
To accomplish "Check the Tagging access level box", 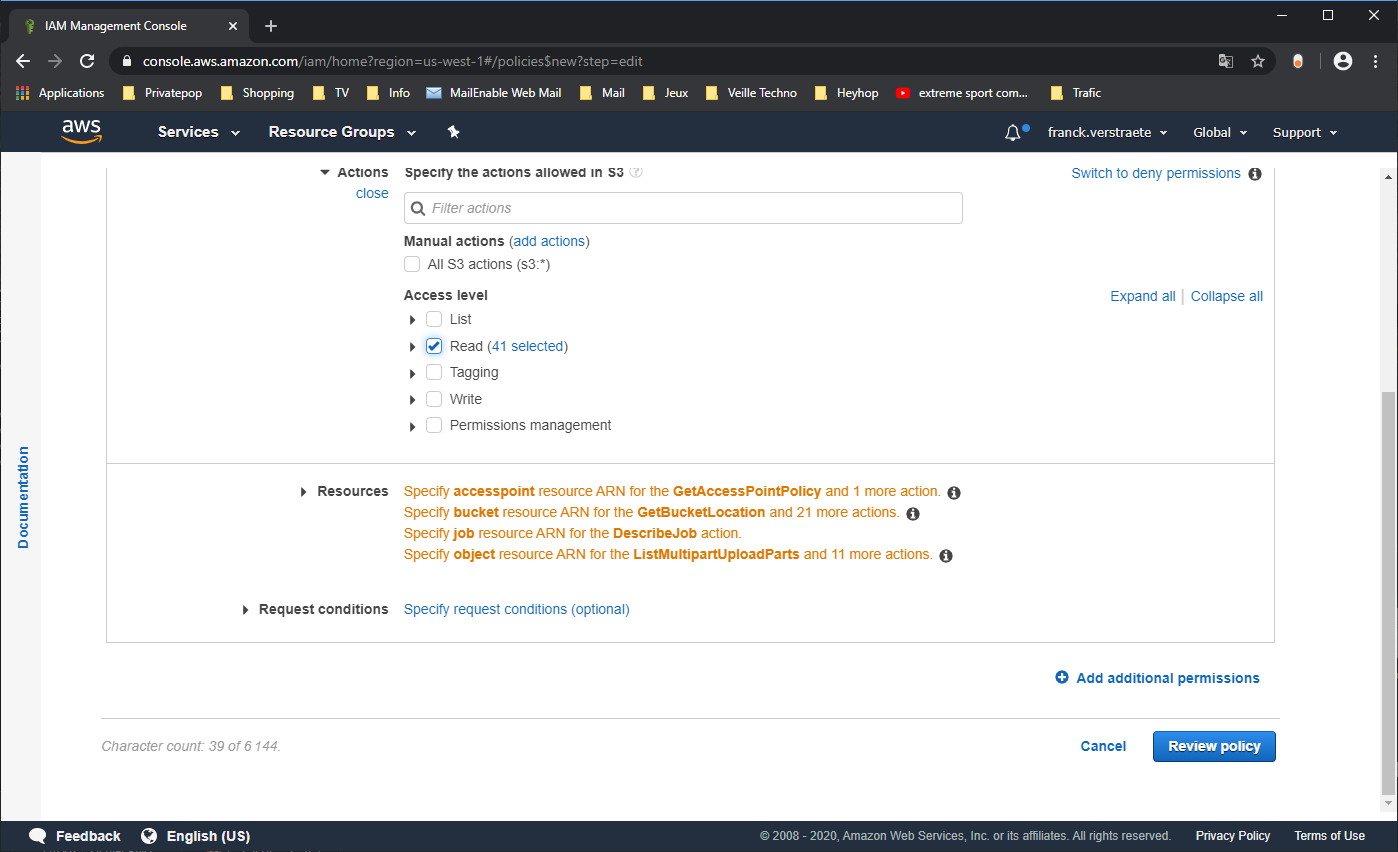I will pyautogui.click(x=434, y=372).
